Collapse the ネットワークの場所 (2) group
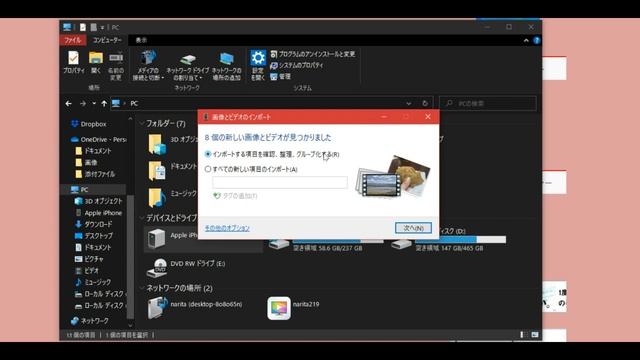 coord(142,289)
